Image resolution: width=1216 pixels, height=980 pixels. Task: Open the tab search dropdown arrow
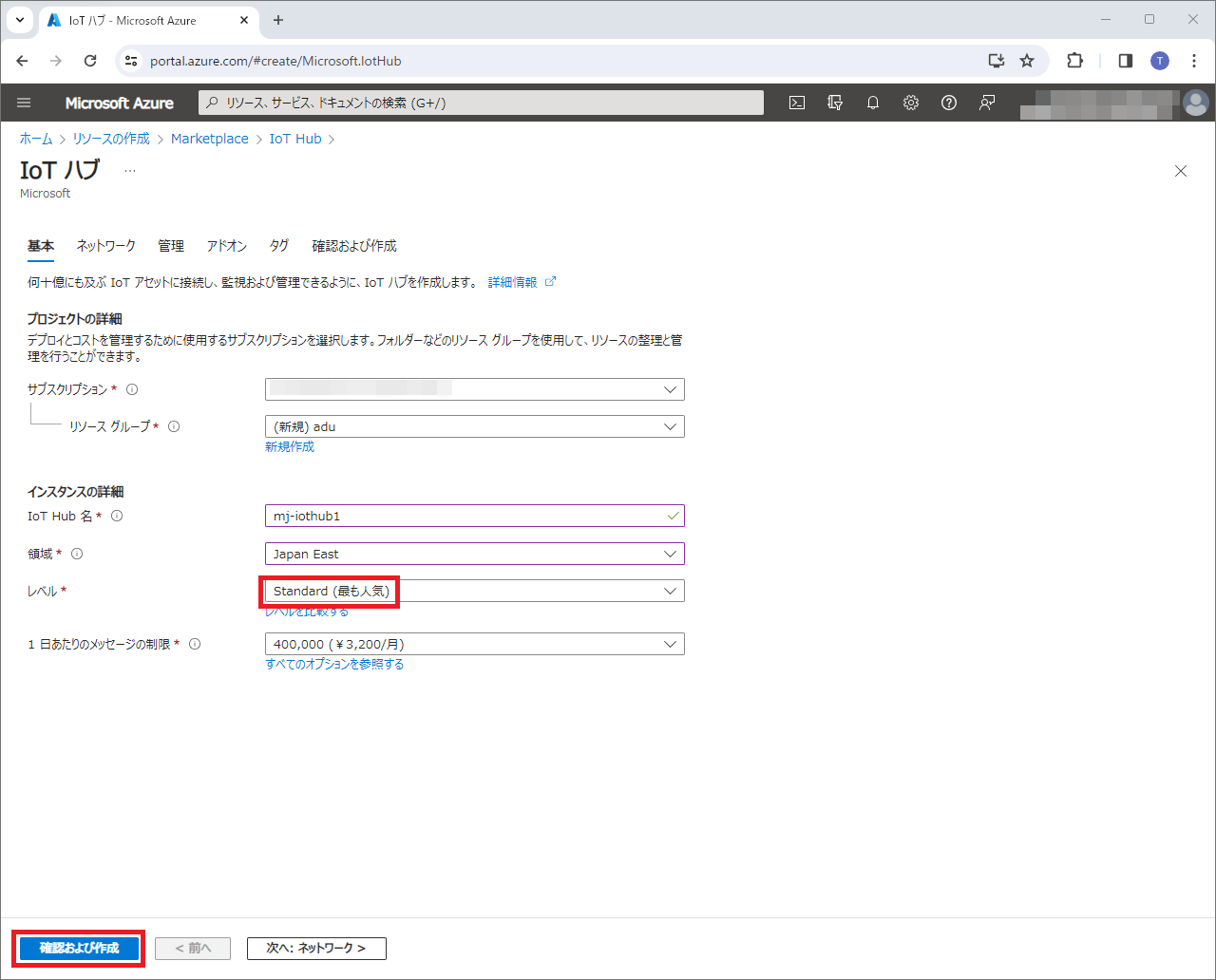pyautogui.click(x=19, y=20)
